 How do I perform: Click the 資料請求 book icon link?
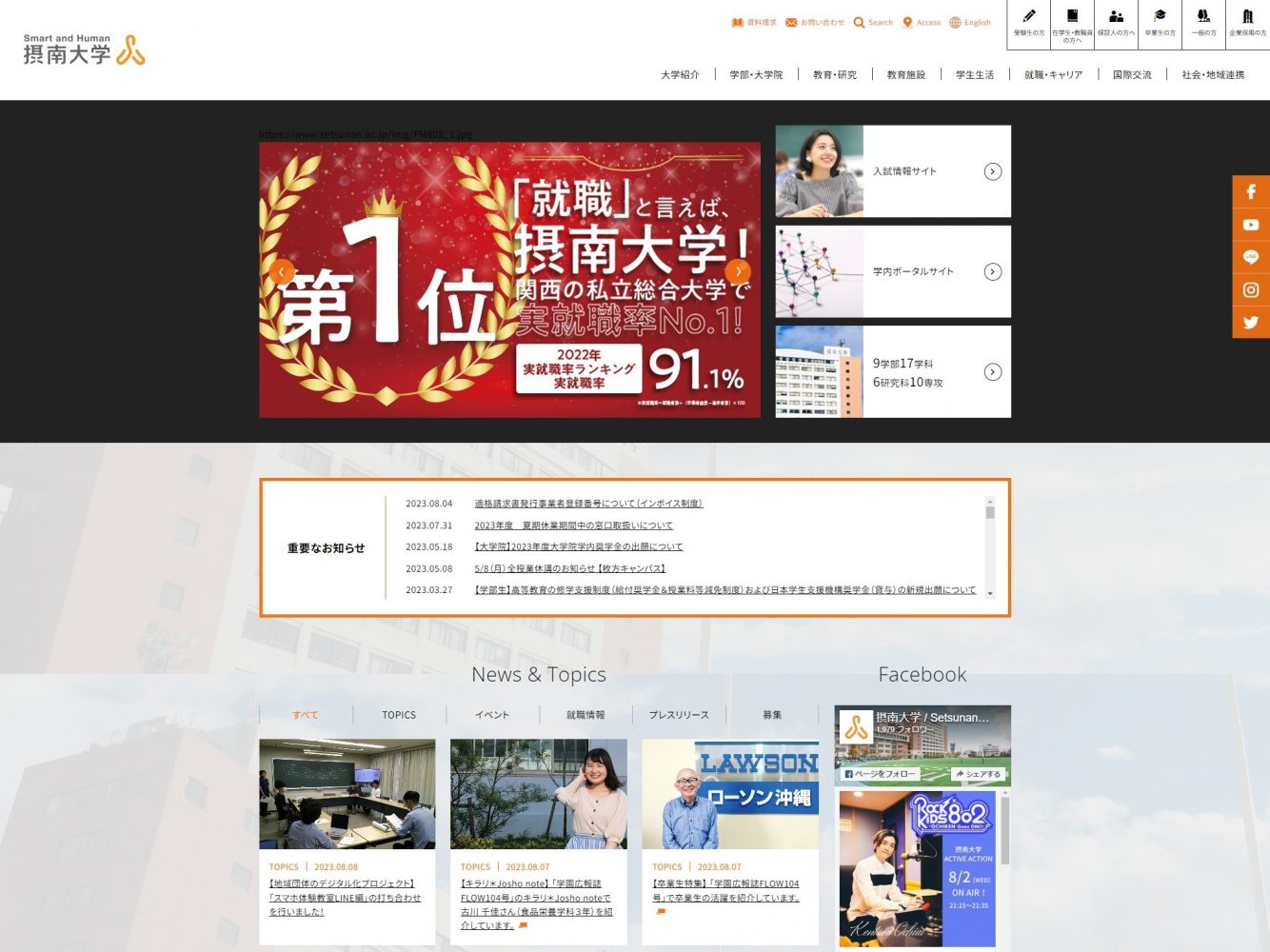point(754,23)
